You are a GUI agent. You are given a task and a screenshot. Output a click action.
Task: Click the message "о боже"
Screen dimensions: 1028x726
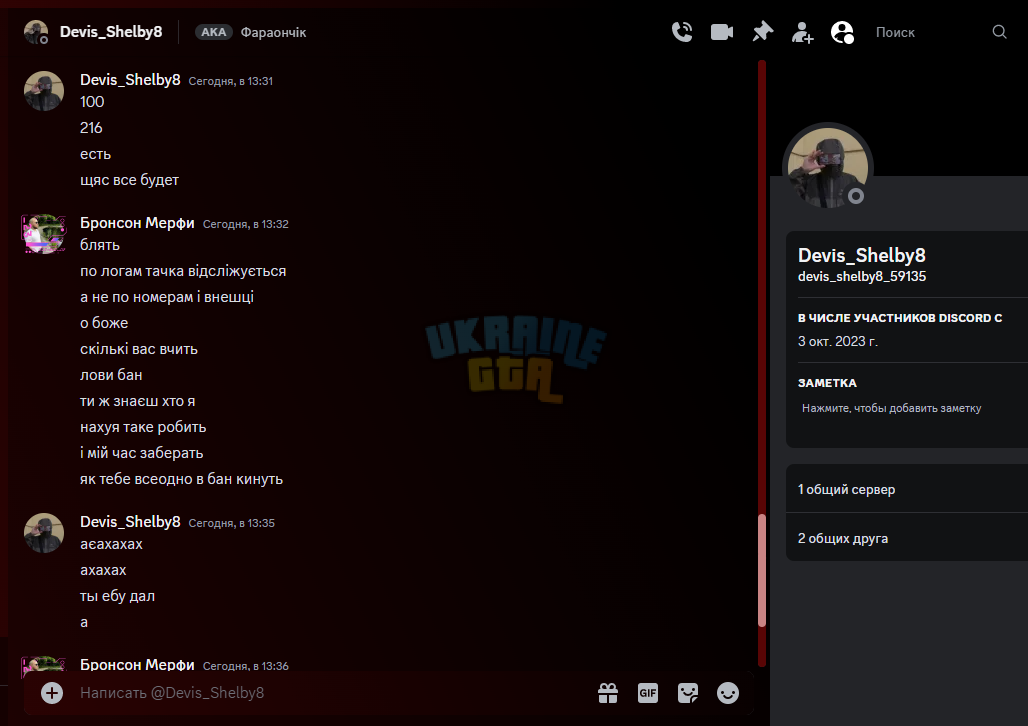104,323
